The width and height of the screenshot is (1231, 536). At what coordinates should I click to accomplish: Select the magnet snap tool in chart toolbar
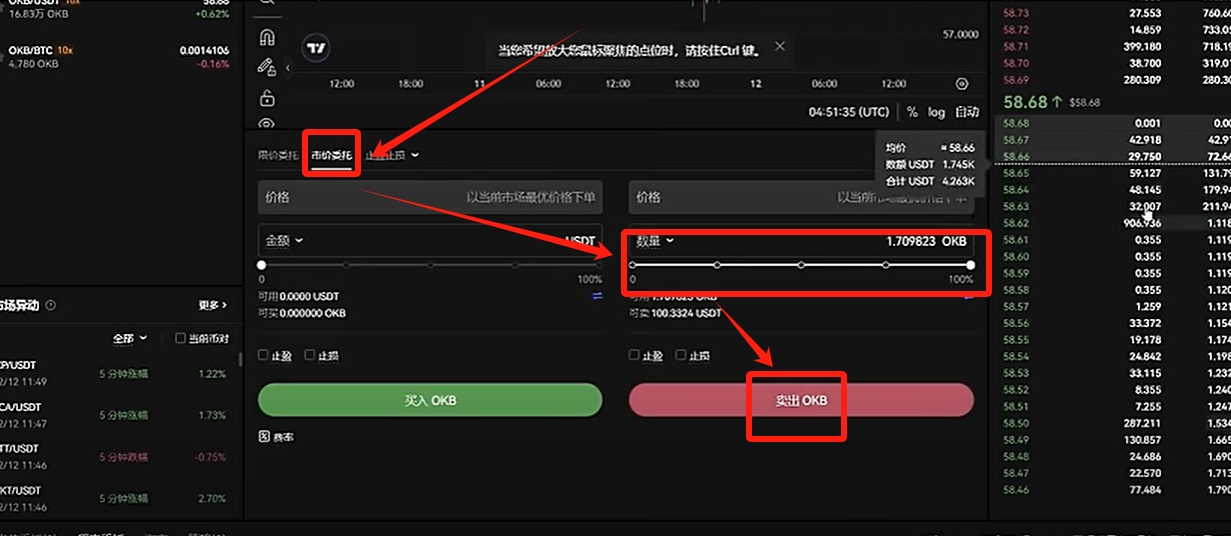[267, 38]
